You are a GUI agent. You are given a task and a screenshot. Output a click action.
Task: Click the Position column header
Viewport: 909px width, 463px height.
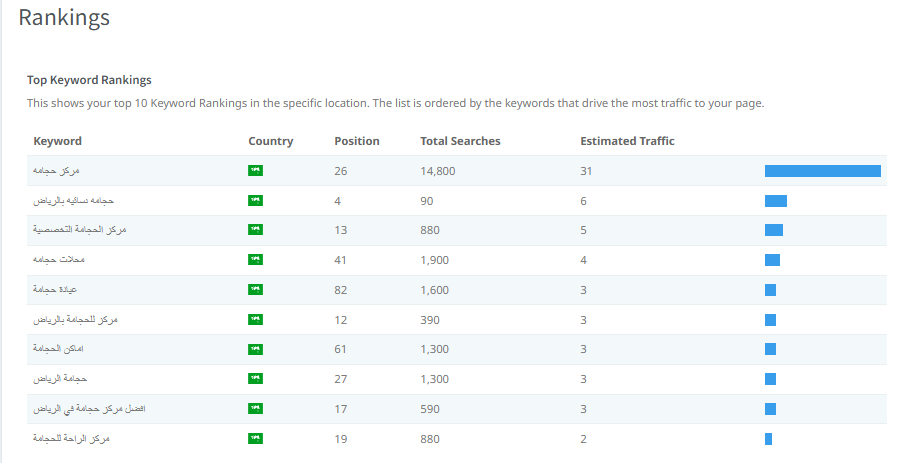pos(357,141)
